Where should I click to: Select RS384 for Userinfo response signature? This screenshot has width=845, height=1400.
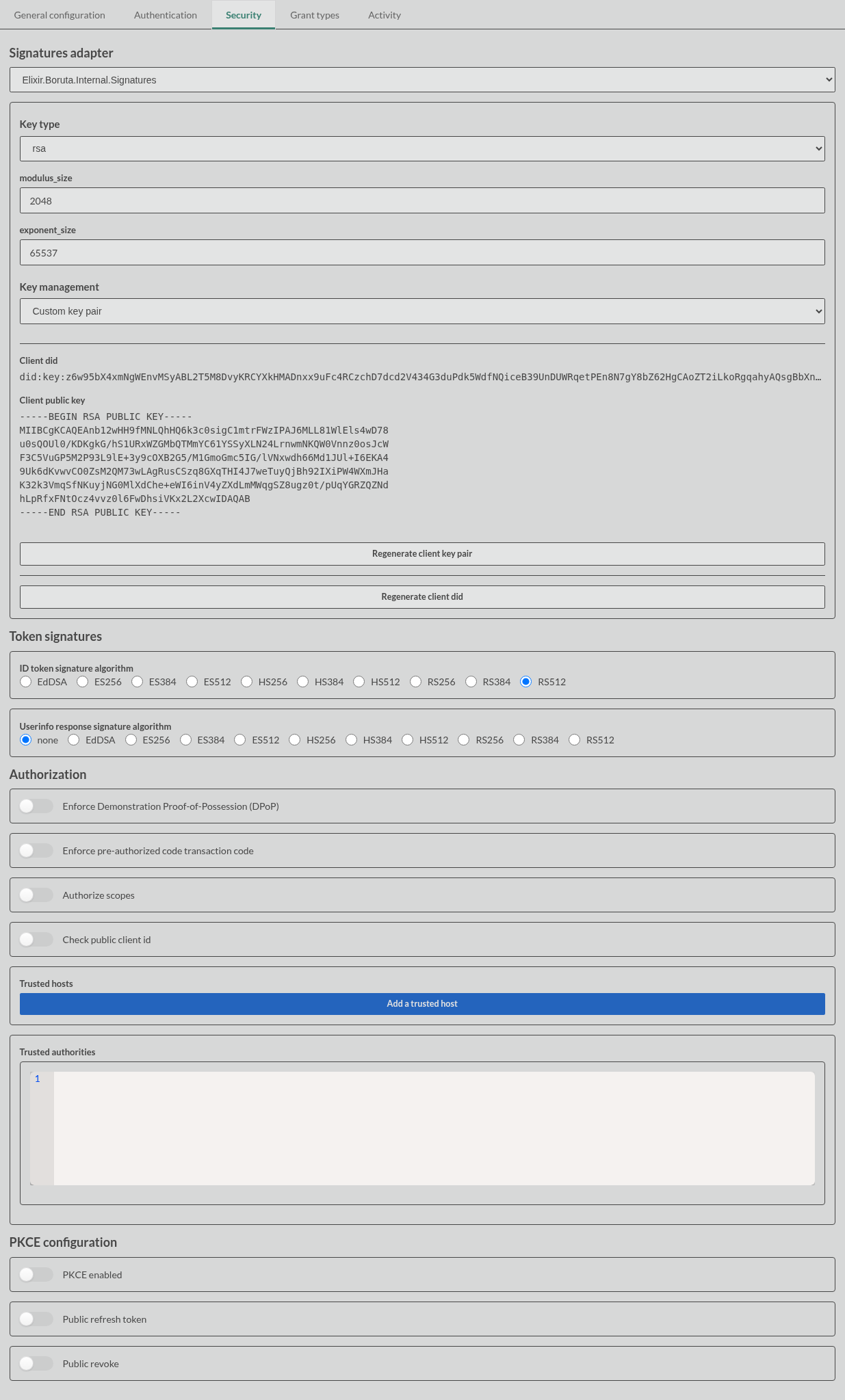tap(519, 740)
